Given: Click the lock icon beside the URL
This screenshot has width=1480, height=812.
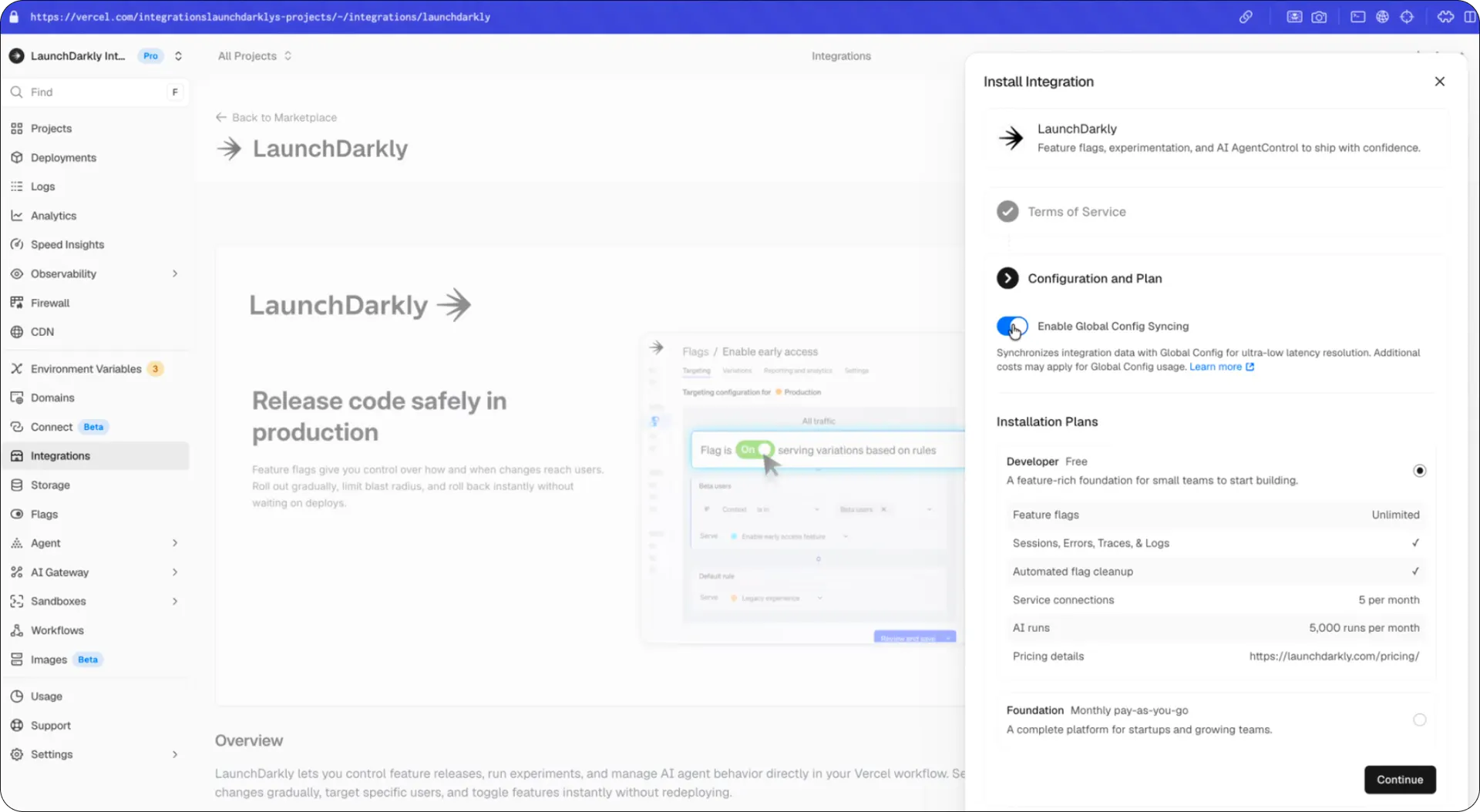Looking at the screenshot, I should [x=14, y=16].
